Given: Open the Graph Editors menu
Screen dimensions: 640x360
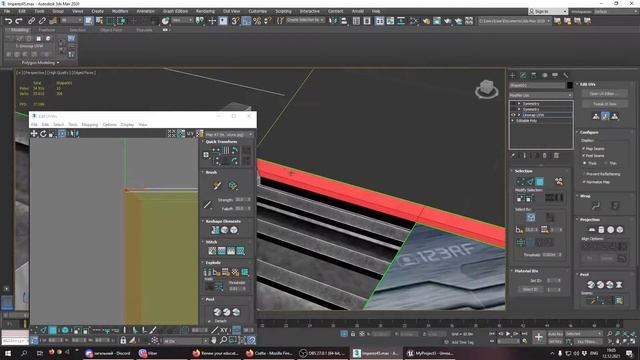Looking at the screenshot, I should pos(176,11).
